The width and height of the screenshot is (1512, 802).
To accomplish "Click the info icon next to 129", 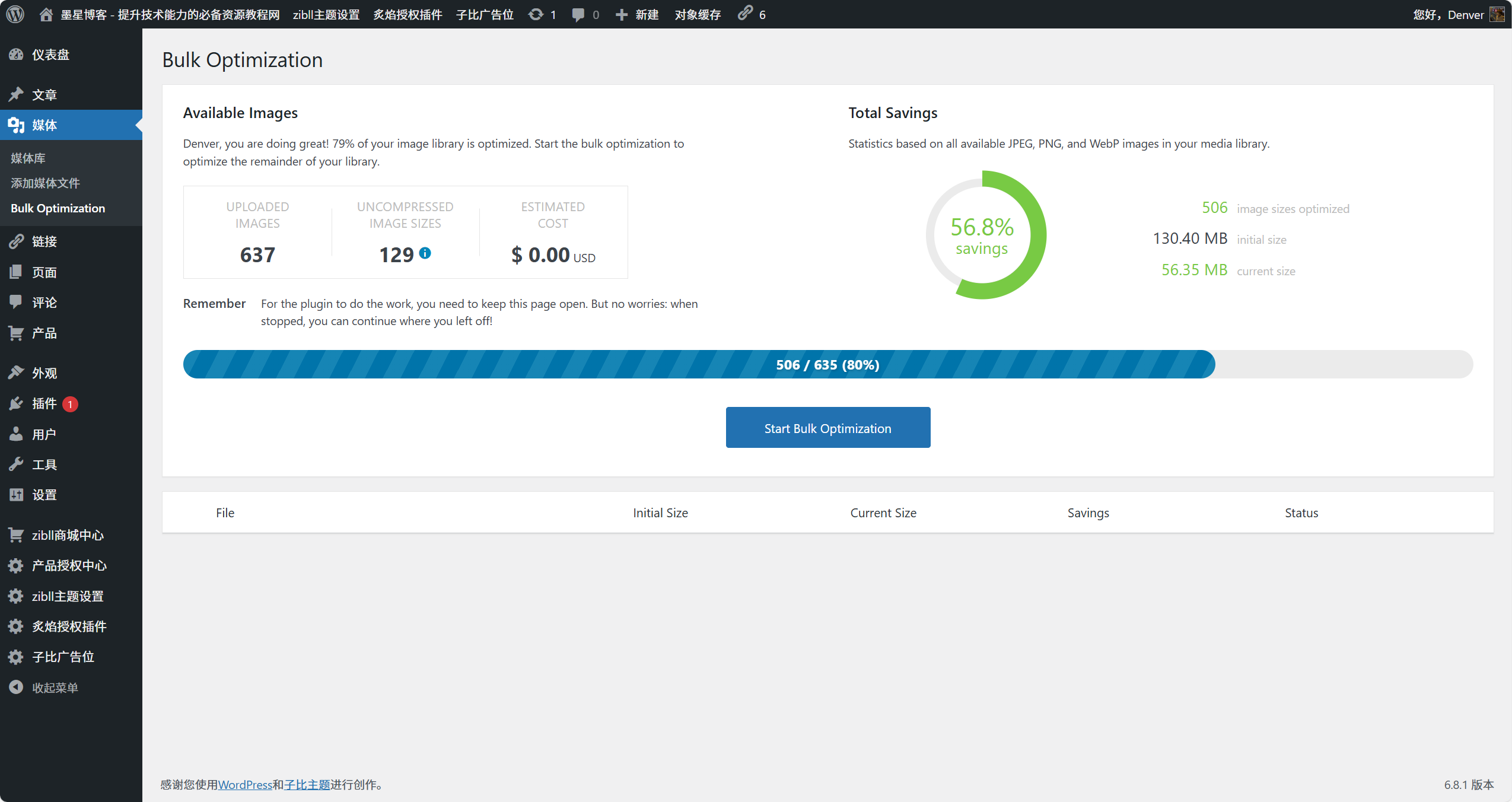I will tap(425, 253).
